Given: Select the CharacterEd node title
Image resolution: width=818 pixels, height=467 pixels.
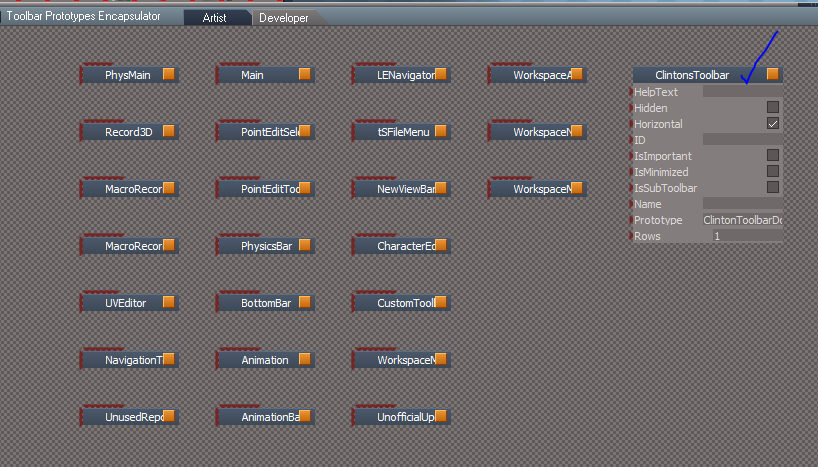Looking at the screenshot, I should pyautogui.click(x=406, y=246).
